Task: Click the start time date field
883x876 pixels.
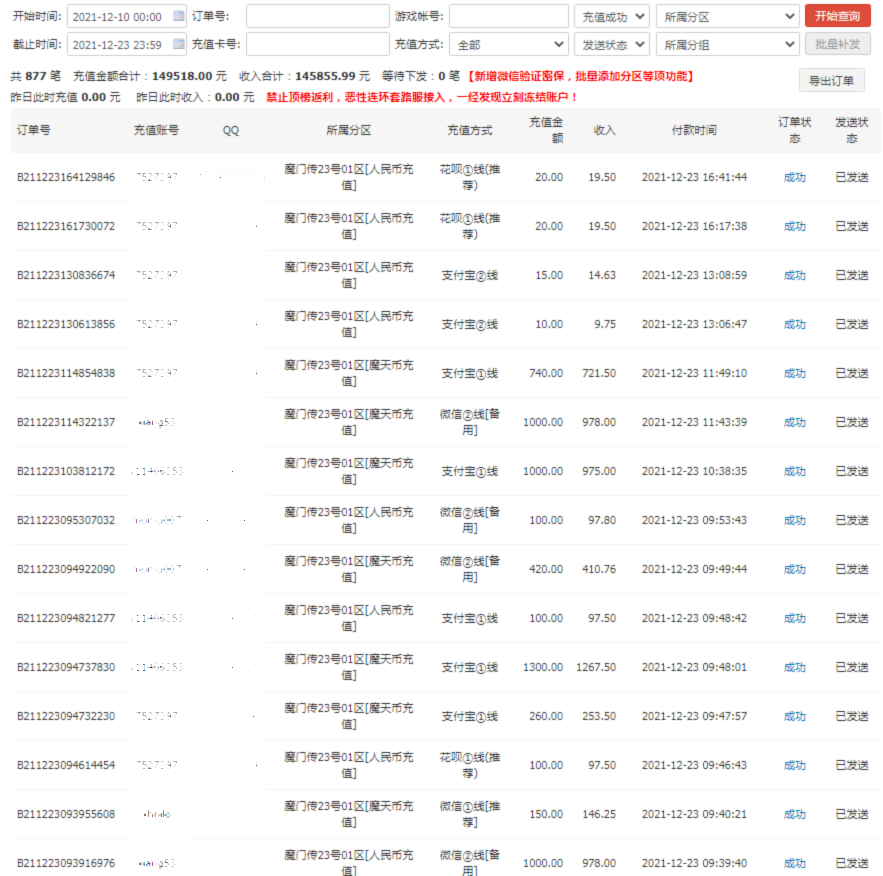Action: [x=127, y=16]
